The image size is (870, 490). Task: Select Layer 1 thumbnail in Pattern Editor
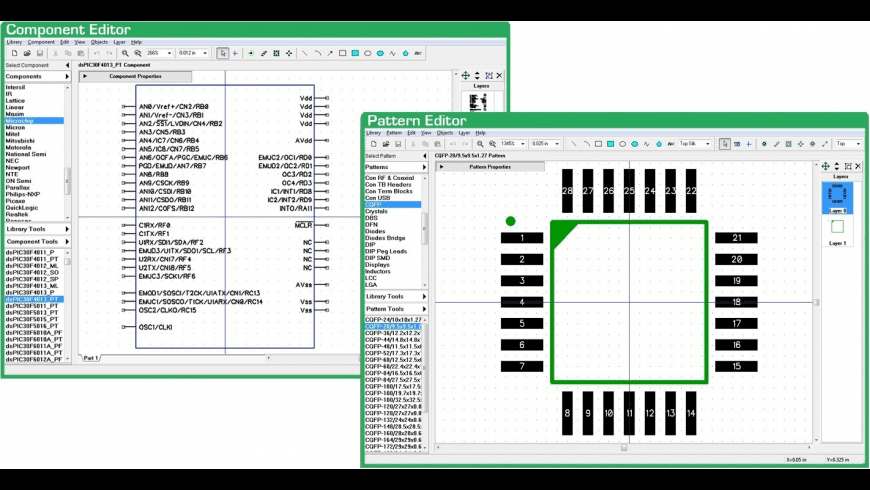837,226
